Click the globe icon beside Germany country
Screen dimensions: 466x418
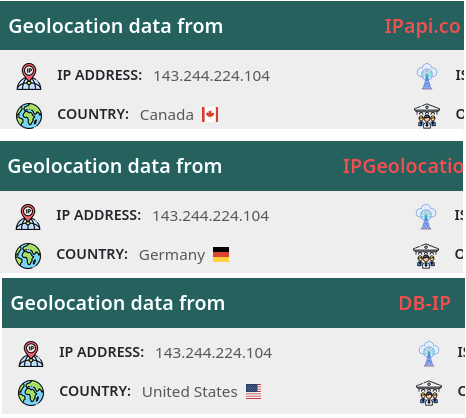(28, 256)
